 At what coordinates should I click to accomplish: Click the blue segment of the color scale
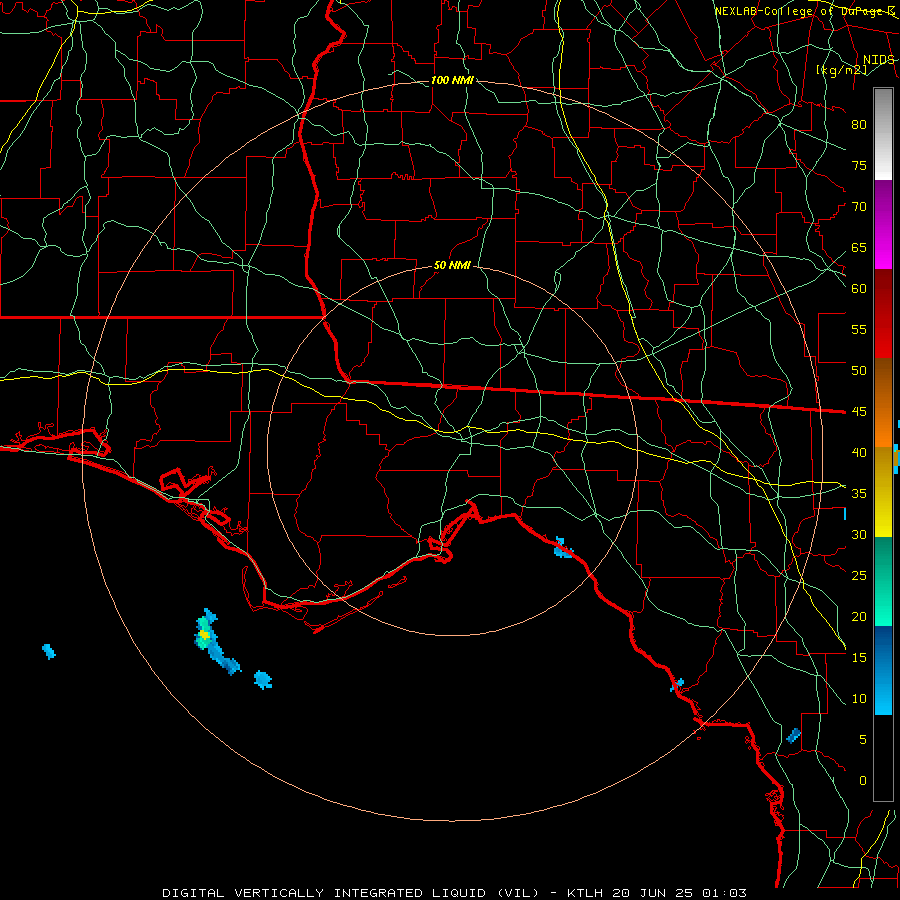tap(883, 670)
